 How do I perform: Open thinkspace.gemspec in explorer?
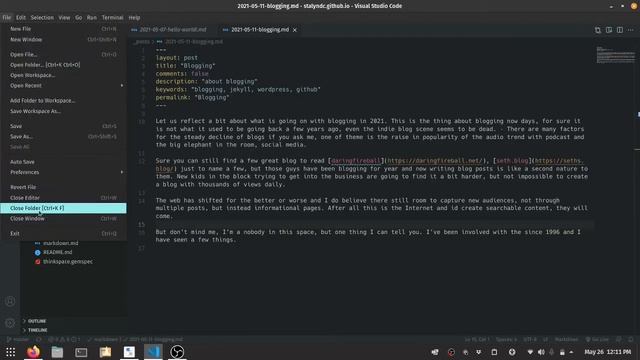[x=68, y=262]
